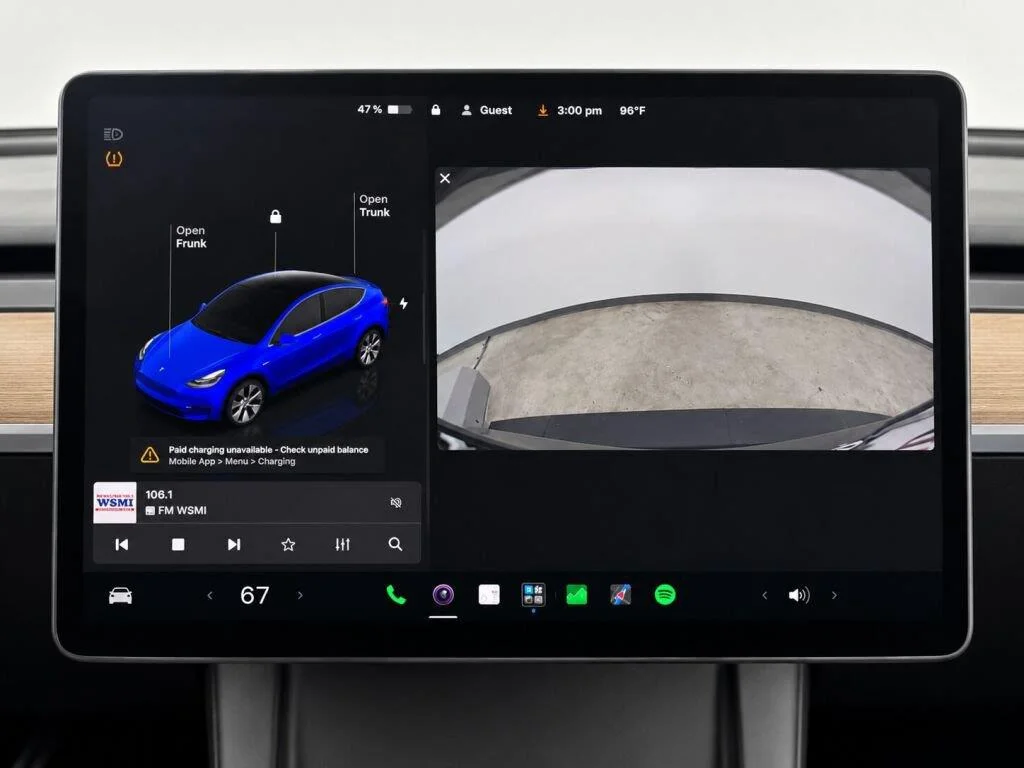The width and height of the screenshot is (1024, 768).
Task: Open the white Calendar app icon
Action: [x=489, y=595]
